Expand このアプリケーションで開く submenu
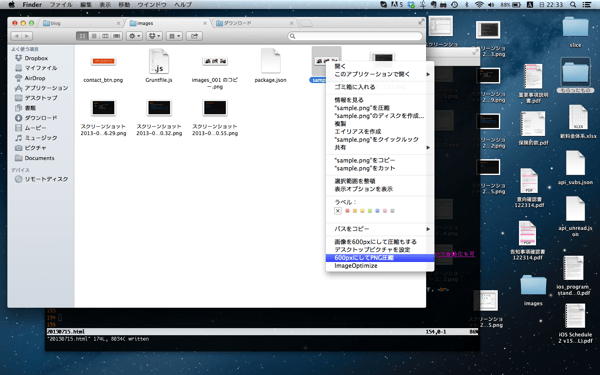600x375 pixels. [380, 74]
